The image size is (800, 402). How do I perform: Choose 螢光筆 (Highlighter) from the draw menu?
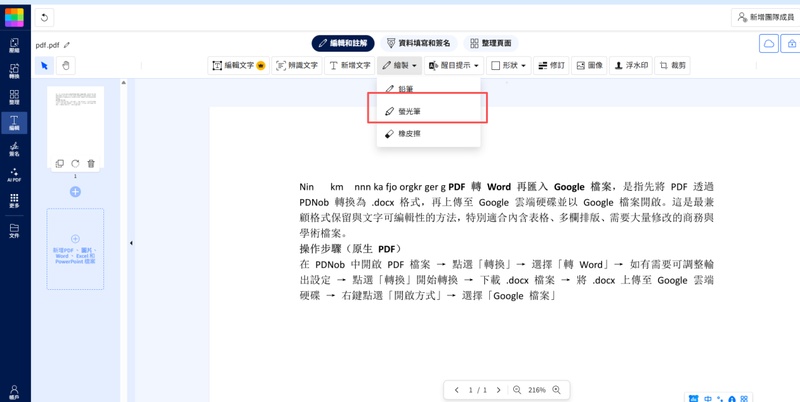429,111
